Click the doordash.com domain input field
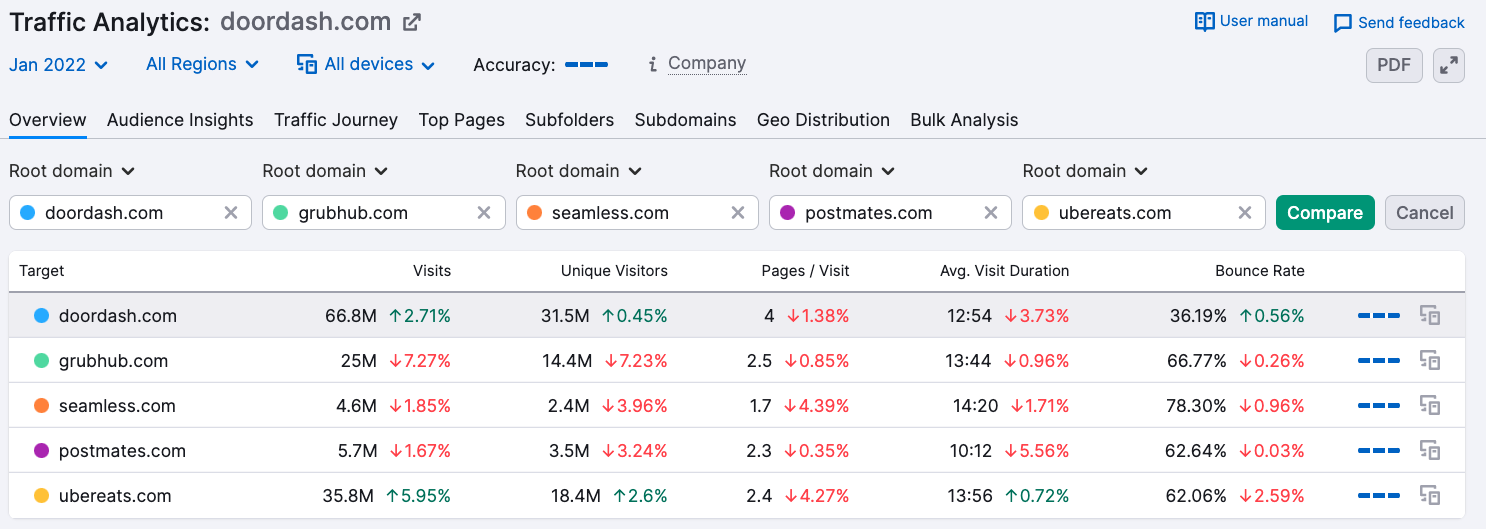The height and width of the screenshot is (529, 1486). pyautogui.click(x=130, y=212)
